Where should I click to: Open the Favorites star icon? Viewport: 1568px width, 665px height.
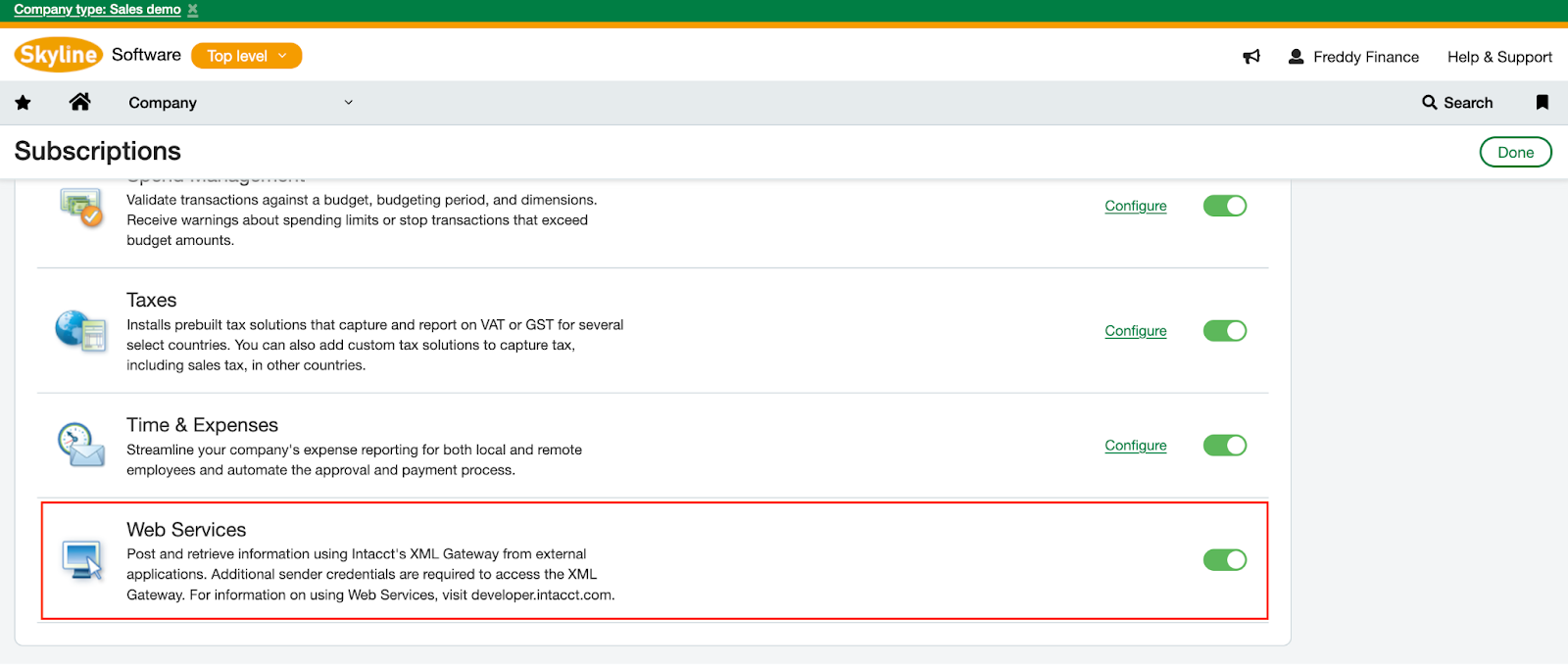[x=23, y=103]
